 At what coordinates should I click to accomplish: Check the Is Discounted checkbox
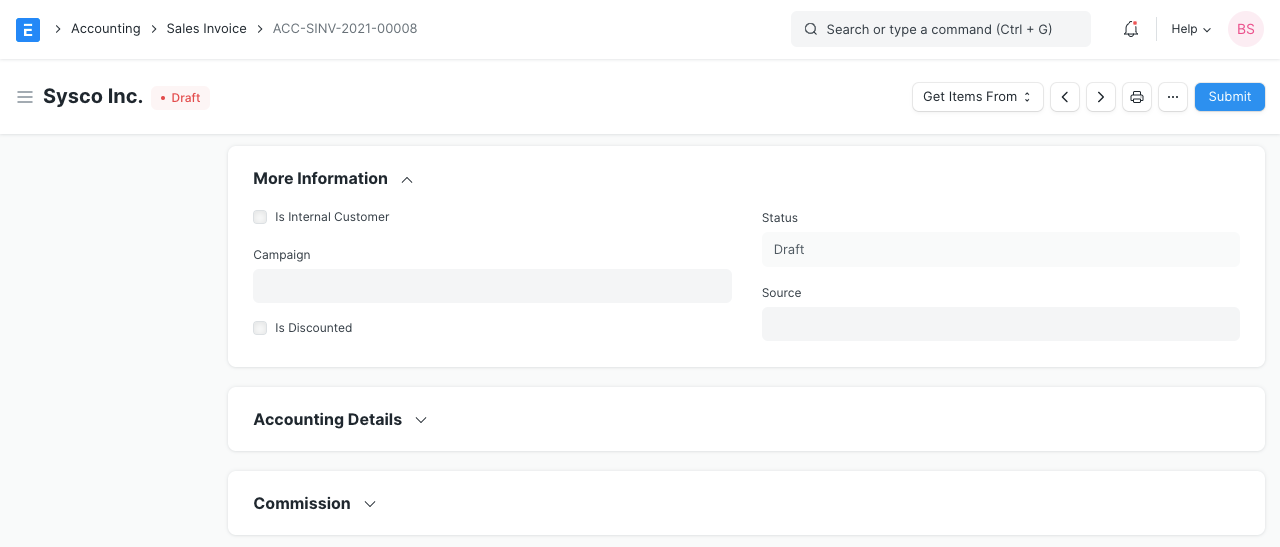click(260, 328)
